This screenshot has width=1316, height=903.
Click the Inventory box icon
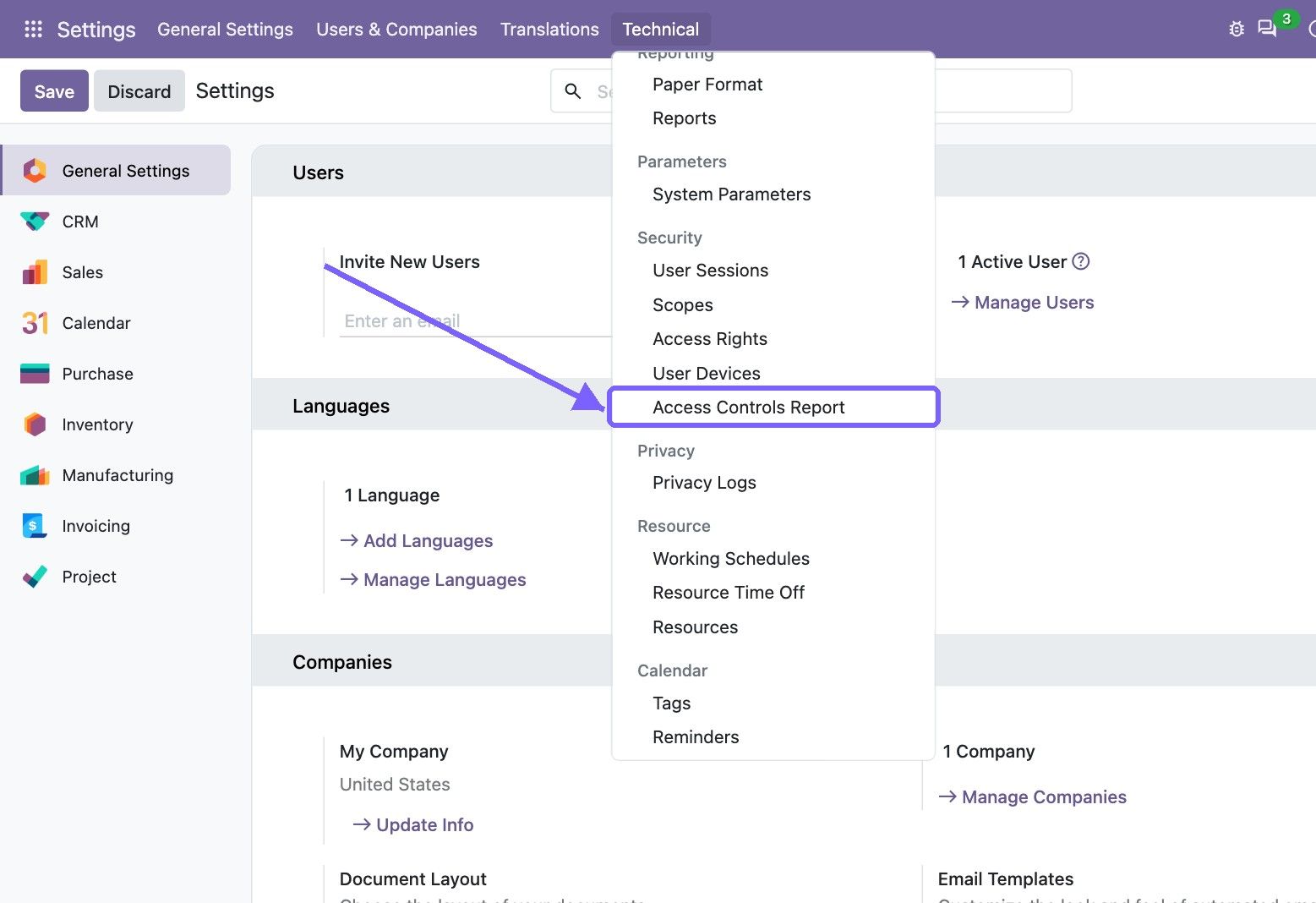[35, 424]
